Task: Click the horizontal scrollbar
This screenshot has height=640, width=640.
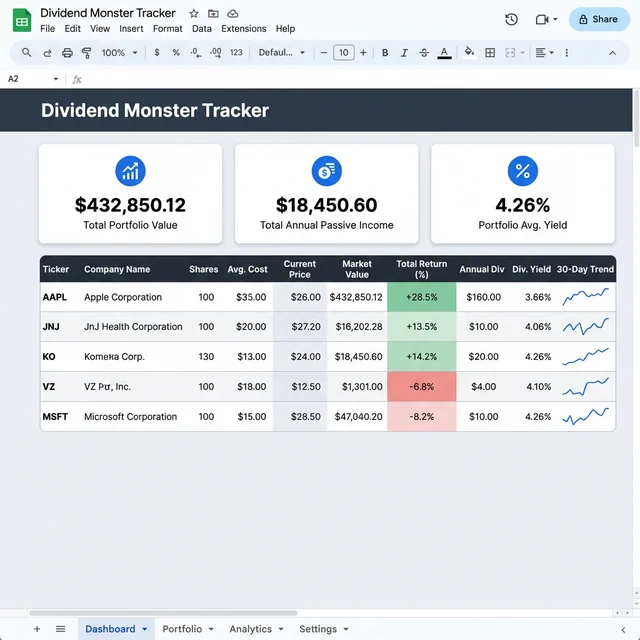Action: [163, 613]
